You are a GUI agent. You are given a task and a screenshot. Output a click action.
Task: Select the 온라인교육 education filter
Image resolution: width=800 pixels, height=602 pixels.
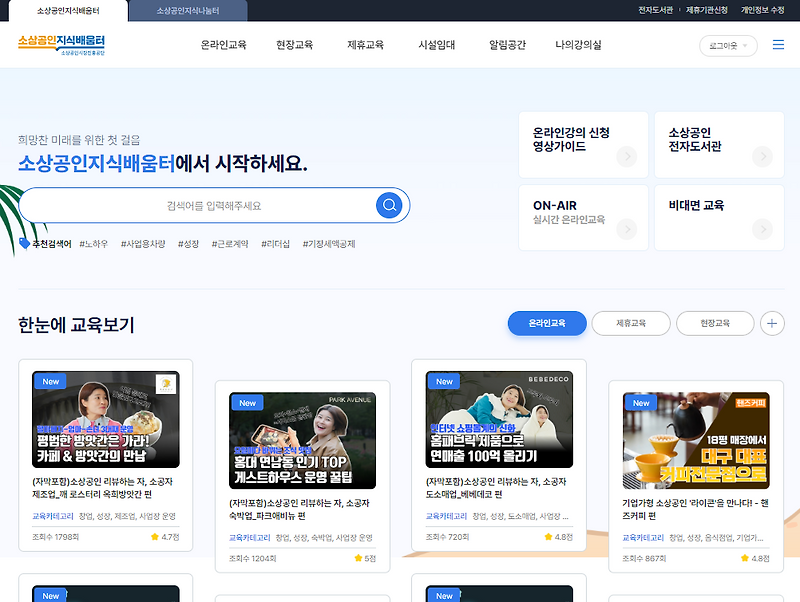tap(546, 323)
